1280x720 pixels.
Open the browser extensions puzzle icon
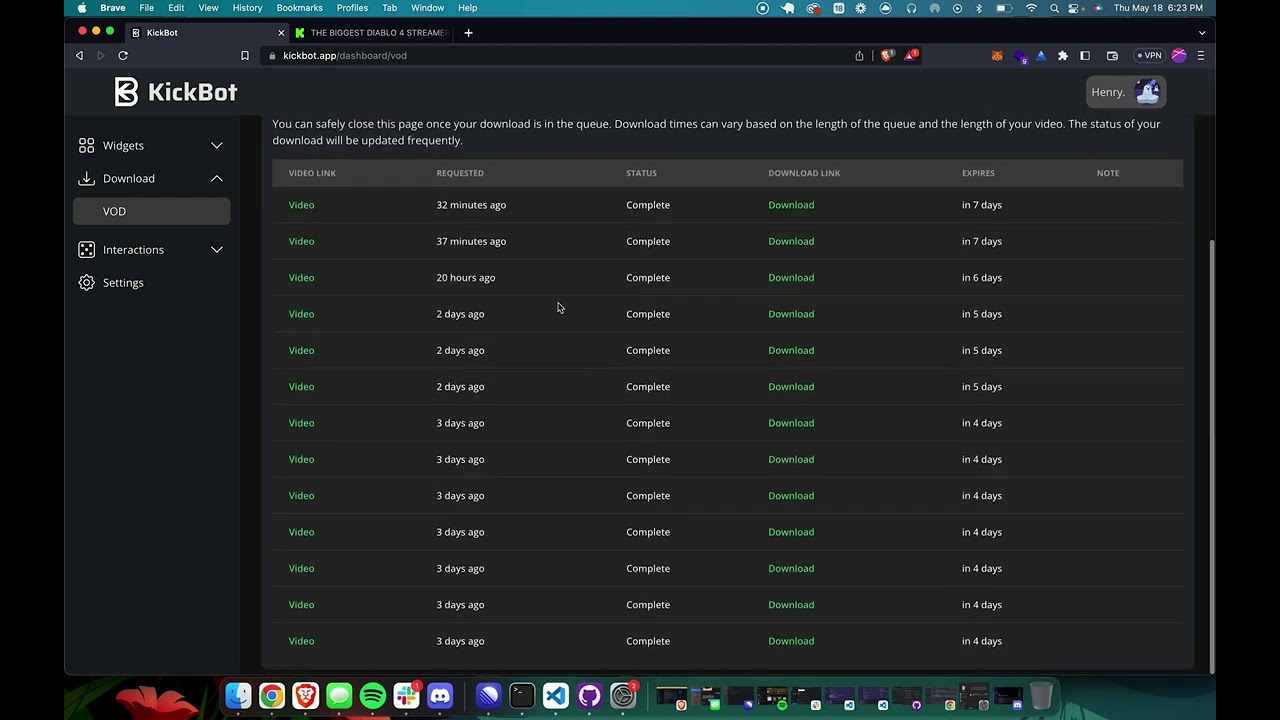coord(1063,56)
